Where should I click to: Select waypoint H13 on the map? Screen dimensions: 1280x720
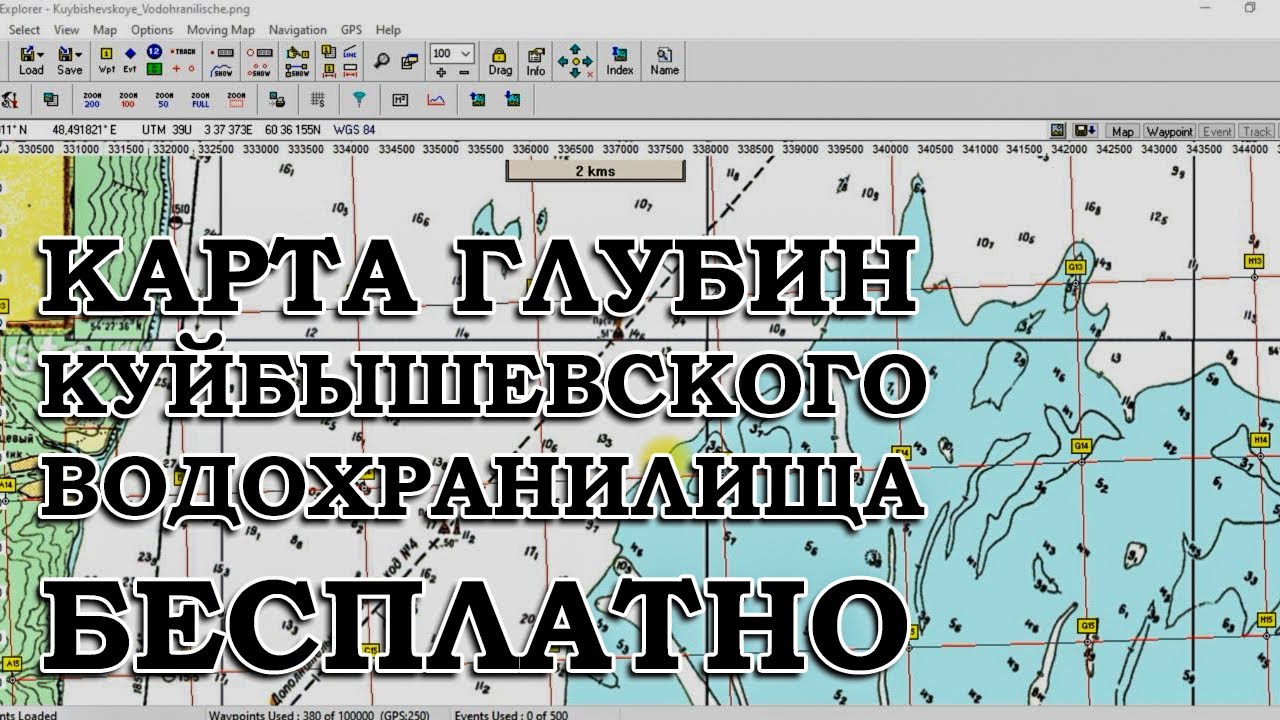[1256, 260]
